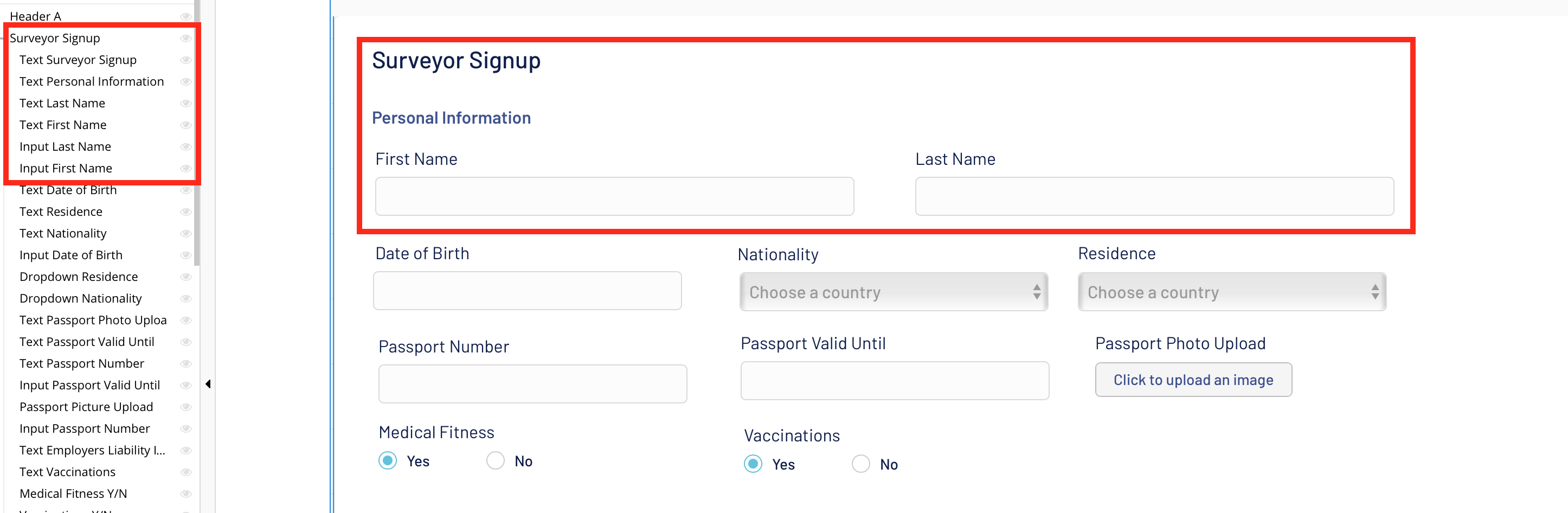
Task: Open the Nationality country dropdown
Action: pos(893,292)
